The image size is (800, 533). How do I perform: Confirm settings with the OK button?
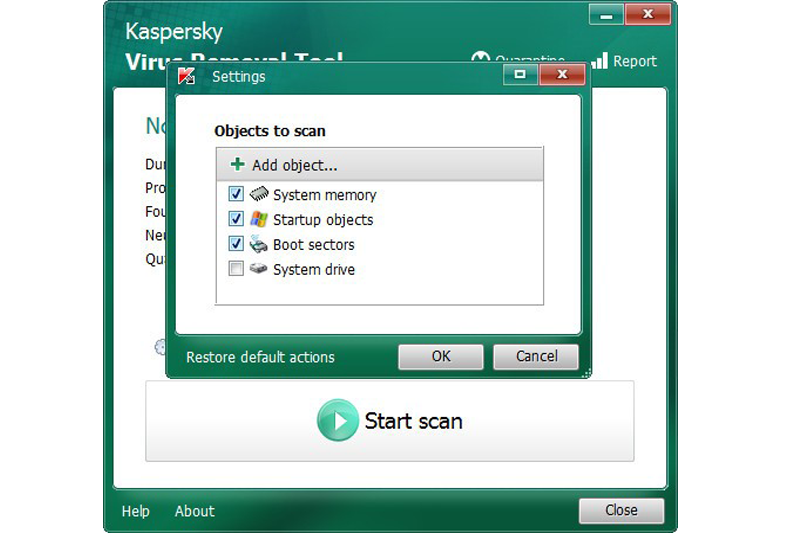tap(441, 356)
